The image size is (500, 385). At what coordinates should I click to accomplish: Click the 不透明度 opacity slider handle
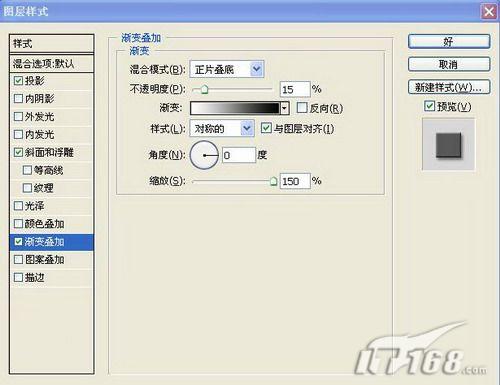tap(204, 89)
